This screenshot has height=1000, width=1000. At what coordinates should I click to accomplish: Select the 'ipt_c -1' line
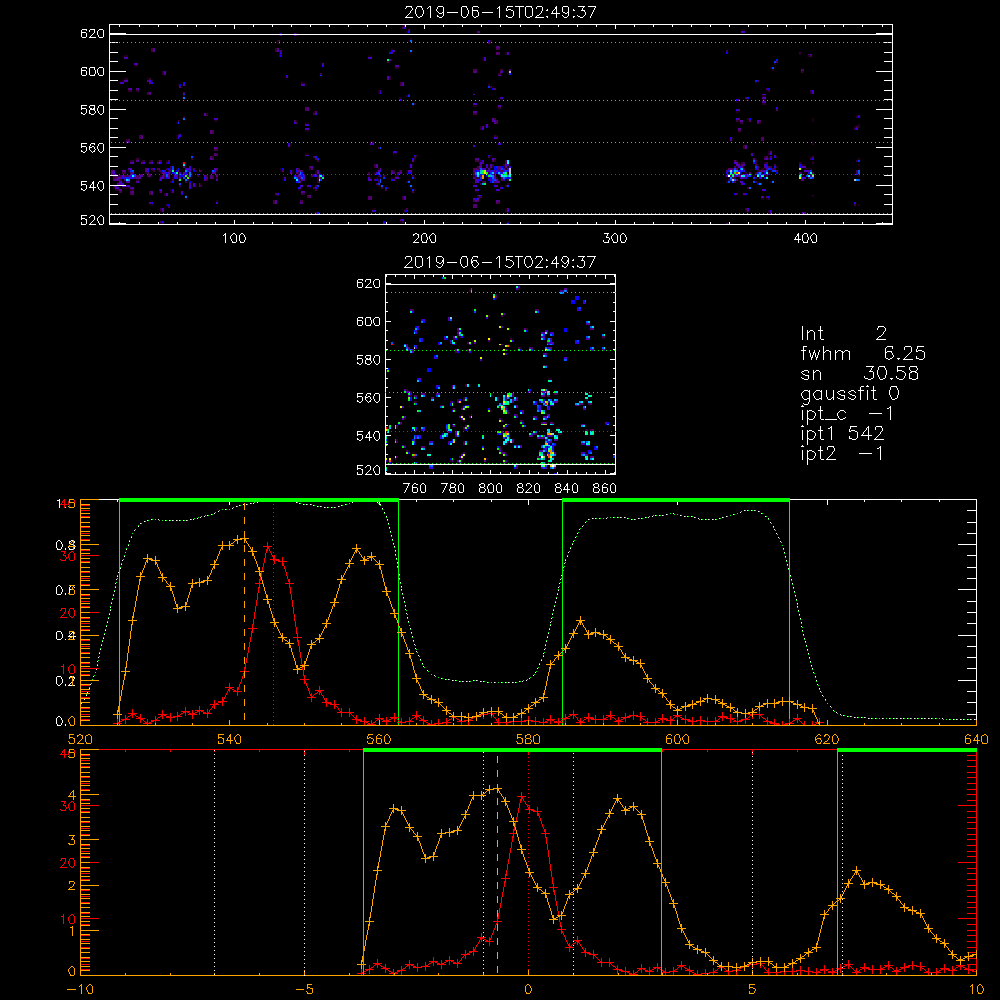tap(848, 414)
